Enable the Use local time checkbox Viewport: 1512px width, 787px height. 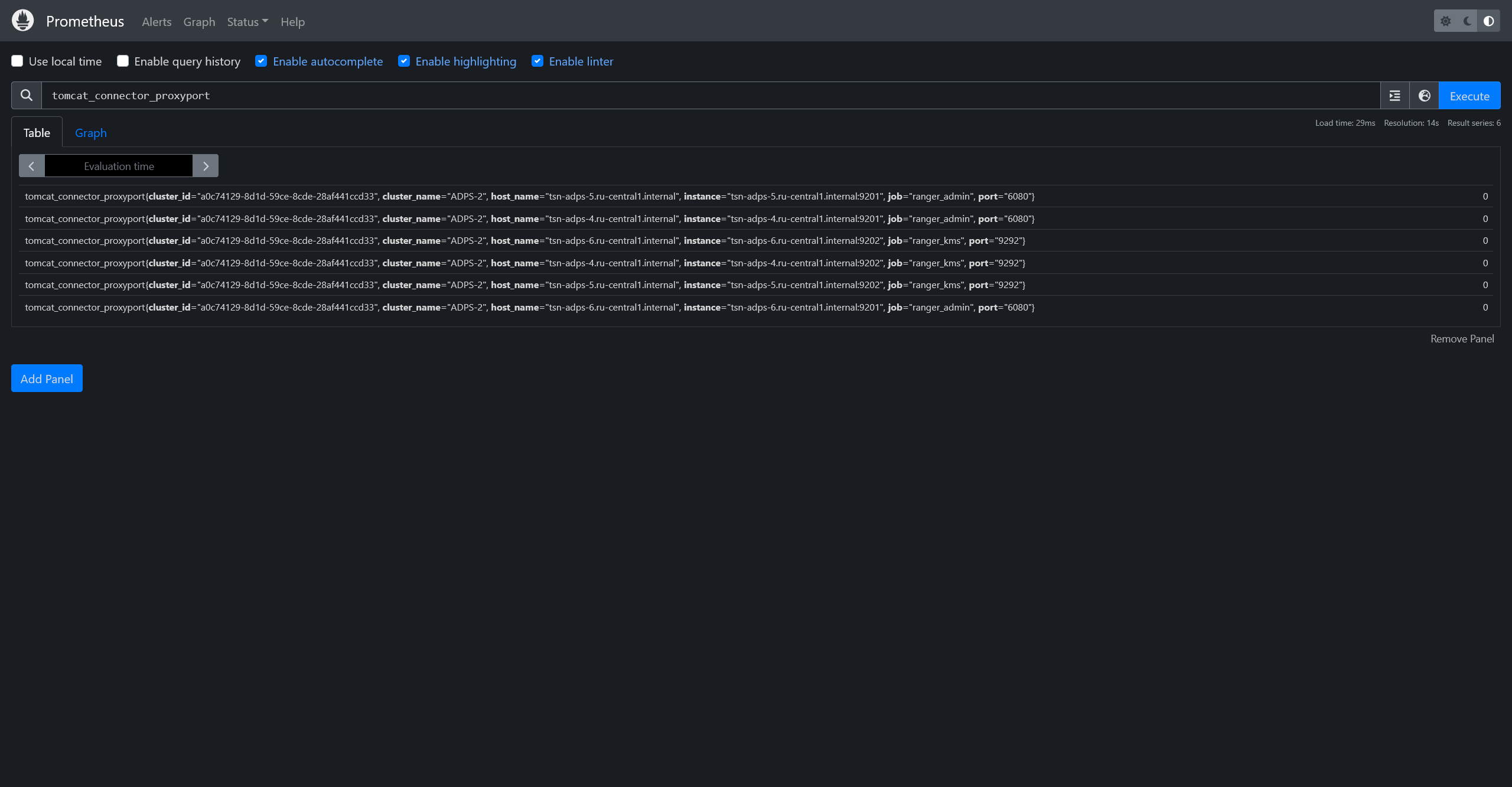(x=17, y=60)
